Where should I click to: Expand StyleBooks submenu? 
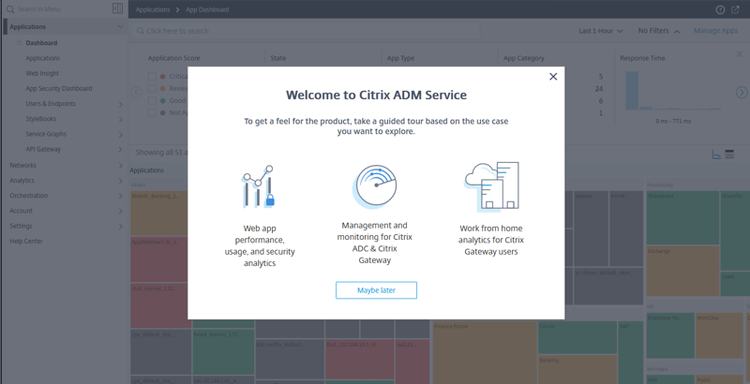(121, 120)
